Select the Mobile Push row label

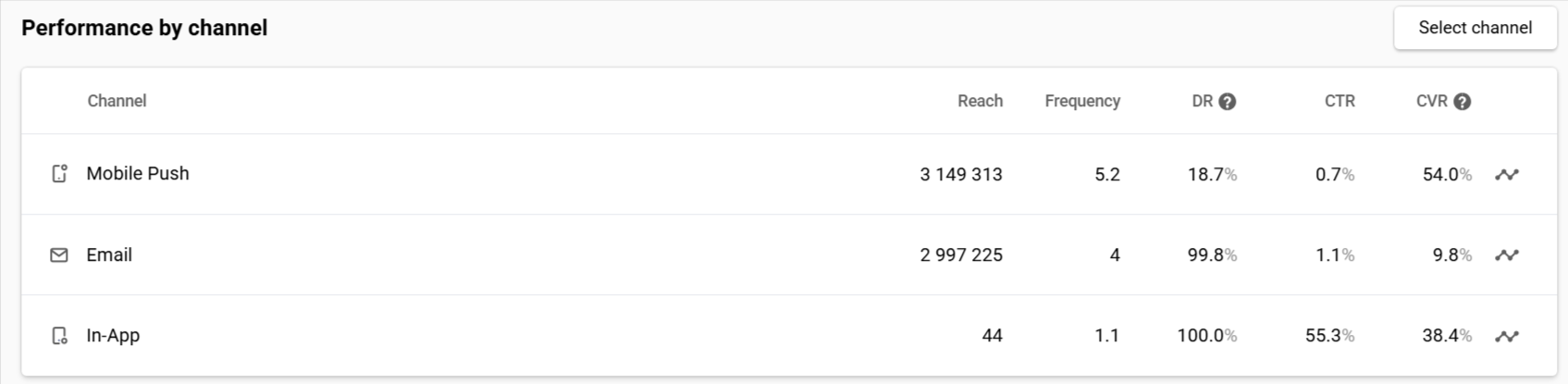[x=138, y=173]
